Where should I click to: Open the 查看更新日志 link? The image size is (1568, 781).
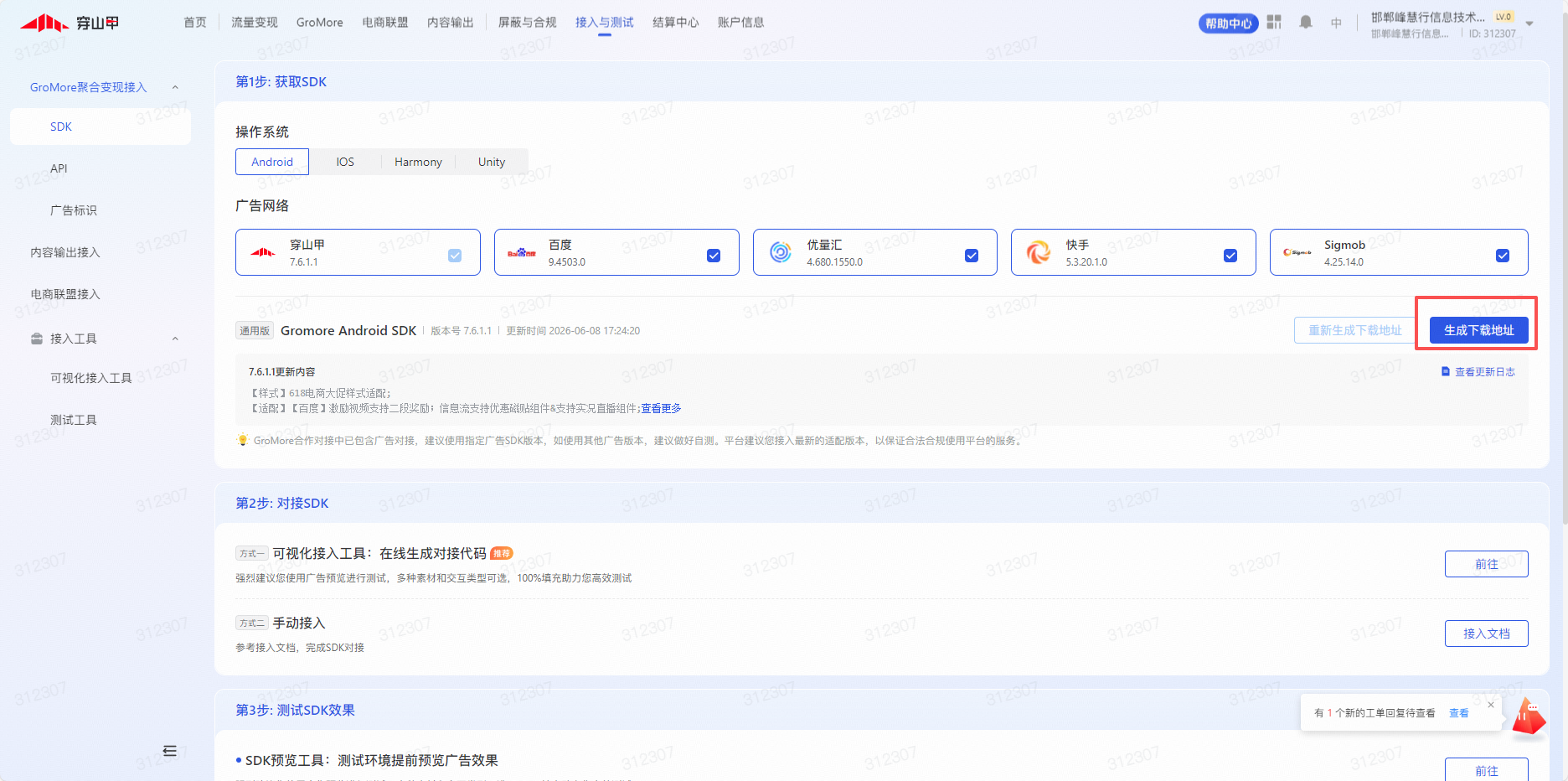(1485, 372)
